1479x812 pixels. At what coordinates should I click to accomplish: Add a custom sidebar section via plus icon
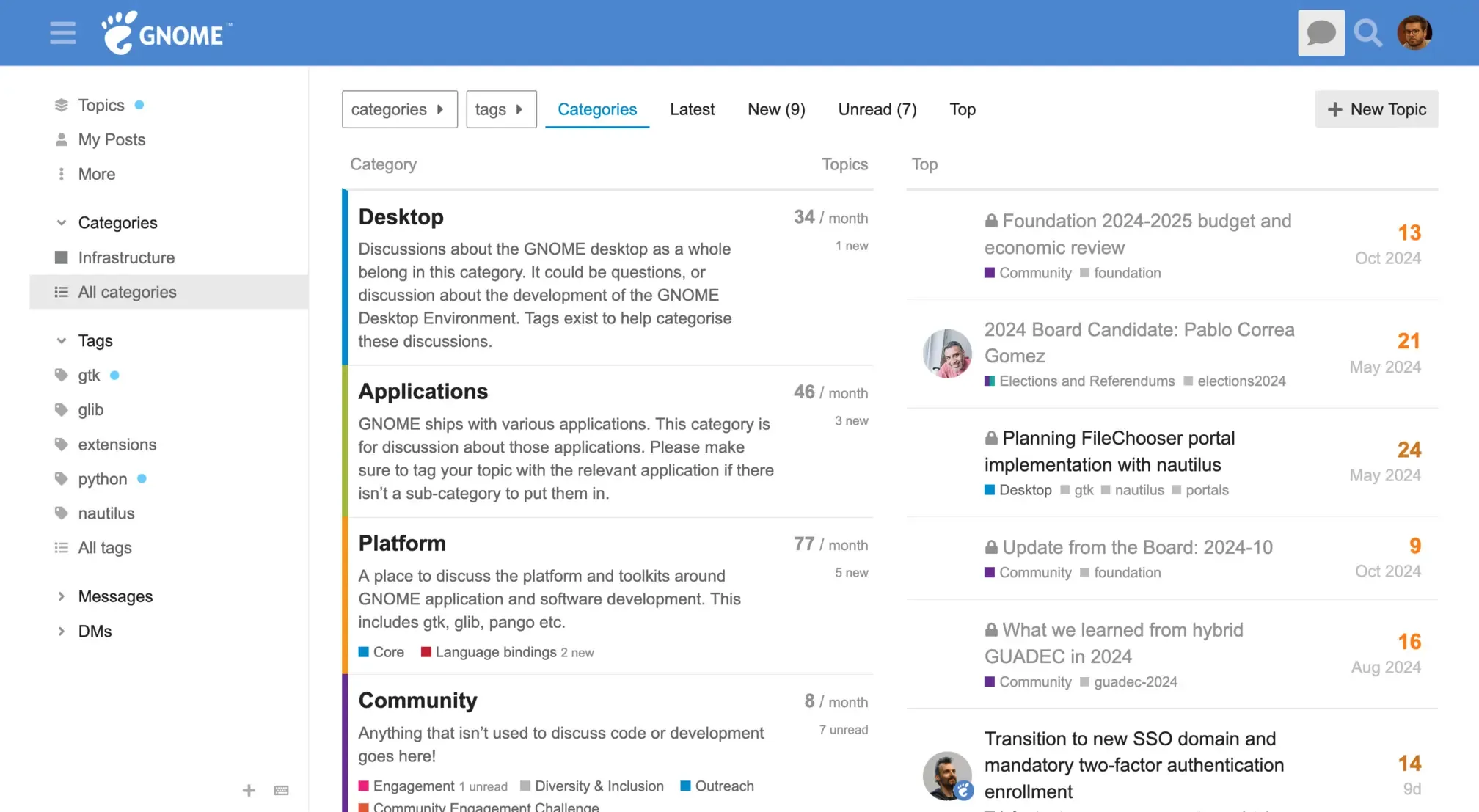(249, 790)
